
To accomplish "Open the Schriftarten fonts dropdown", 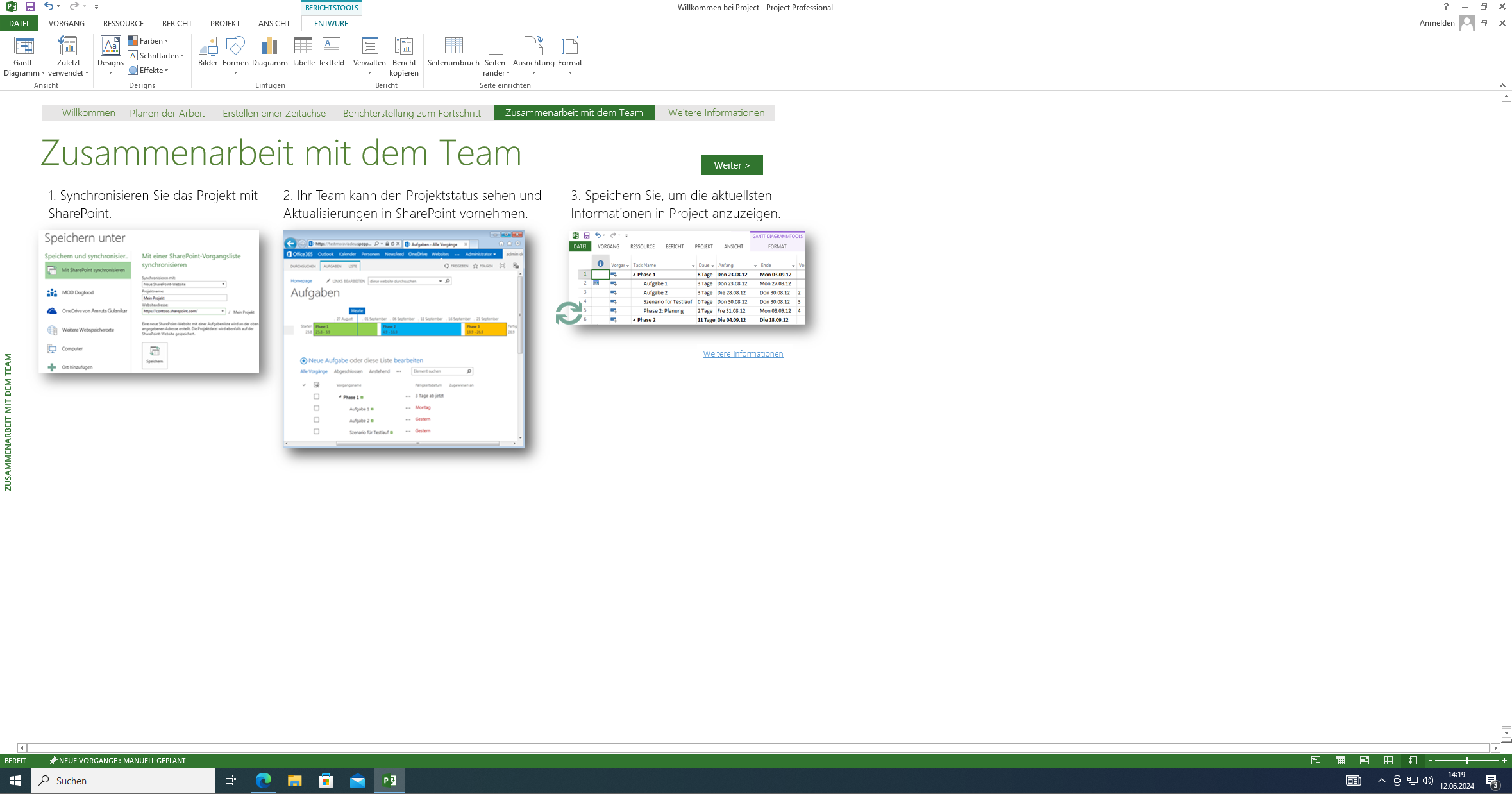I will click(x=156, y=56).
